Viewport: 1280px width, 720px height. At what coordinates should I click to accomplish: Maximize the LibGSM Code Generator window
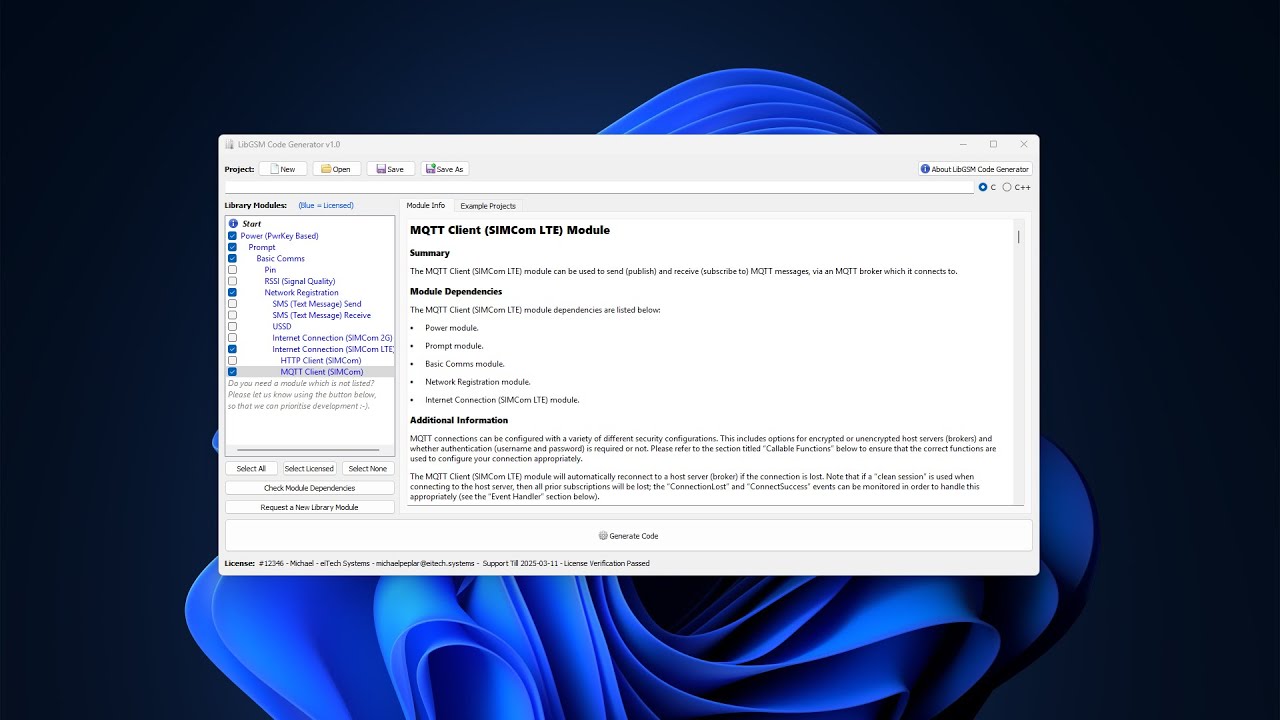pos(993,144)
